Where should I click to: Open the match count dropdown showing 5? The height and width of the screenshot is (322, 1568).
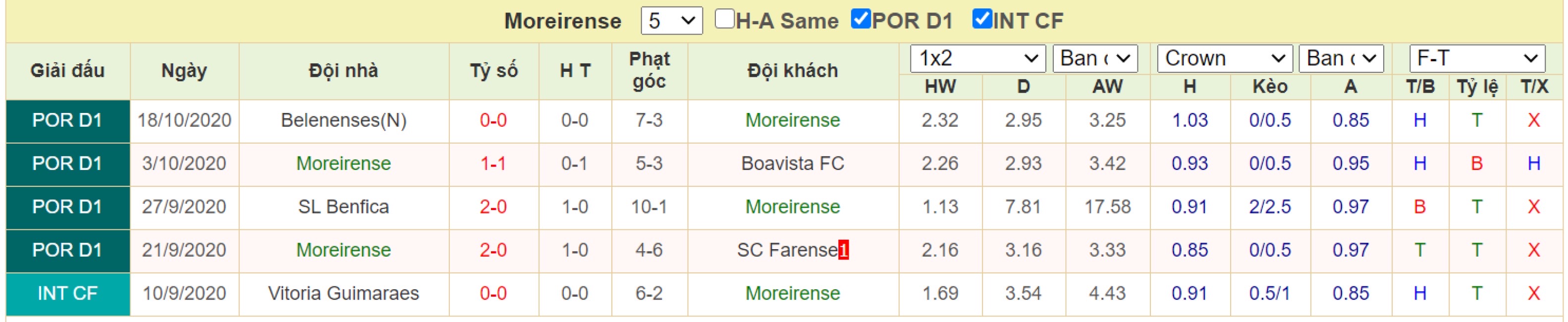click(671, 21)
